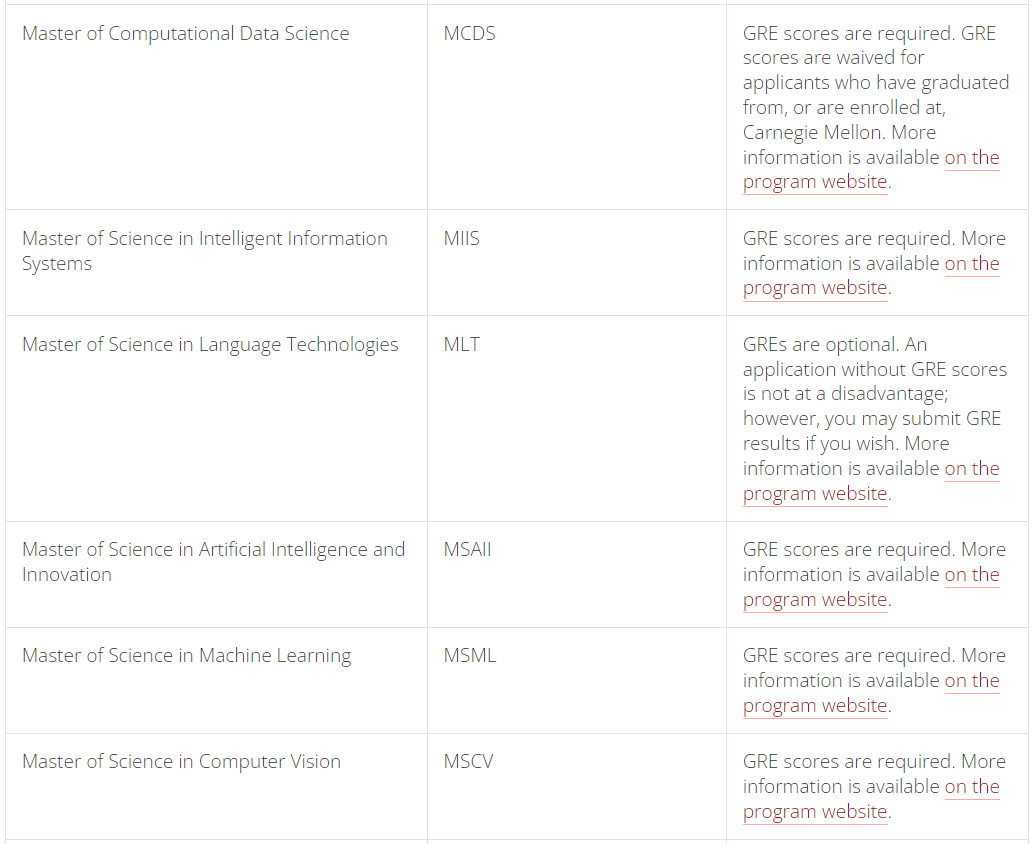Image resolution: width=1035 pixels, height=844 pixels.
Task: Click the MCDS abbreviation cell
Action: pos(469,33)
